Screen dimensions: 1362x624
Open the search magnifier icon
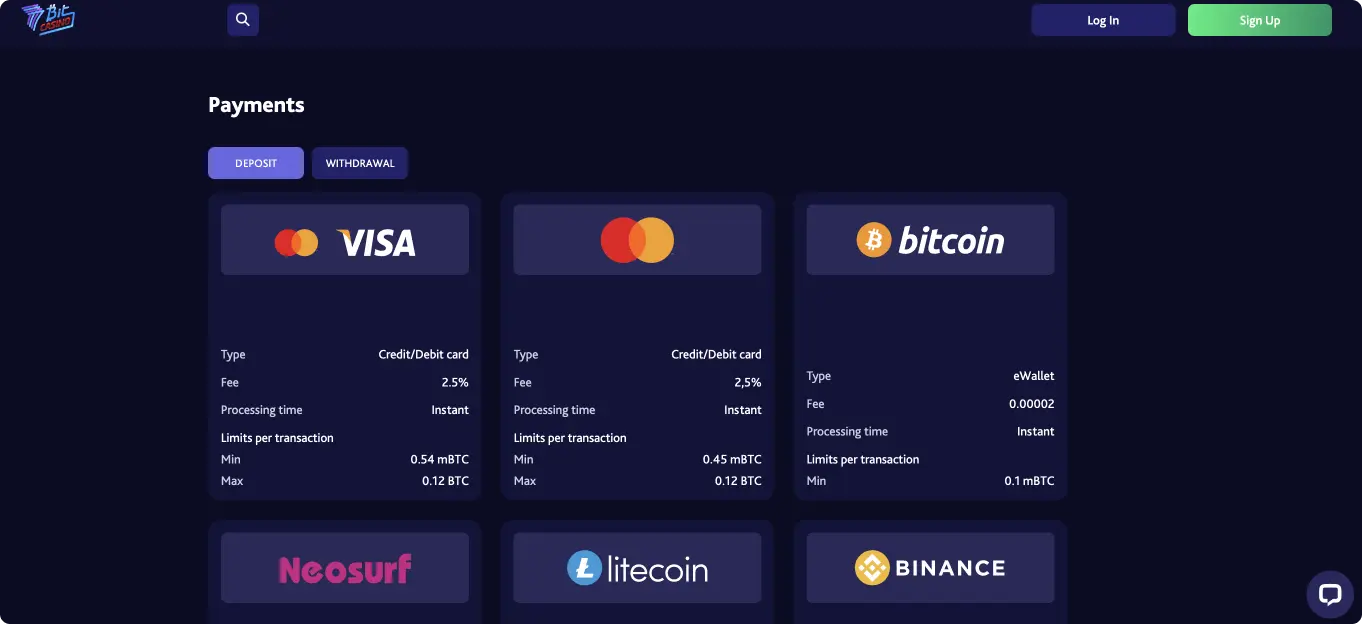tap(243, 20)
